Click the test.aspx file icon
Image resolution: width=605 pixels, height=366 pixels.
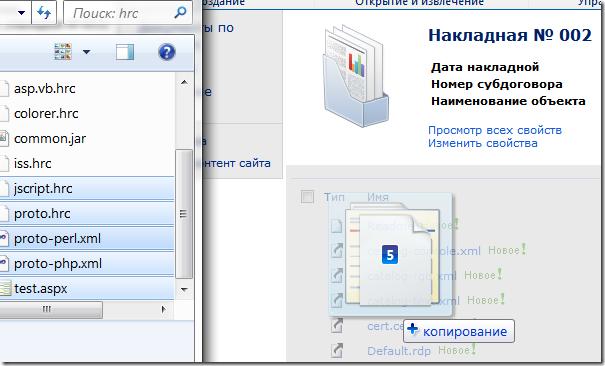pyautogui.click(x=5, y=288)
